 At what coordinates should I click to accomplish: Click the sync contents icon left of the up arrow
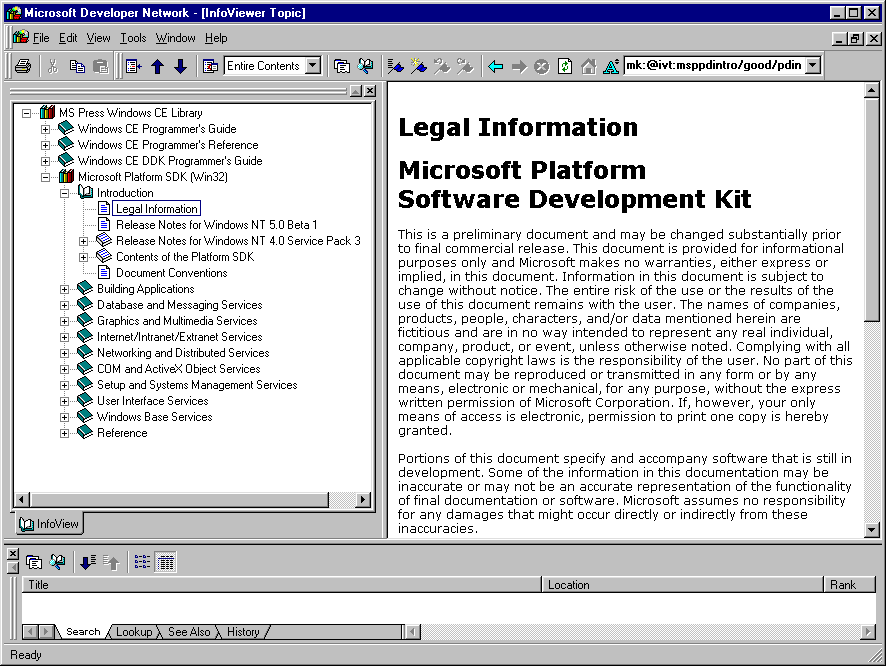(134, 66)
